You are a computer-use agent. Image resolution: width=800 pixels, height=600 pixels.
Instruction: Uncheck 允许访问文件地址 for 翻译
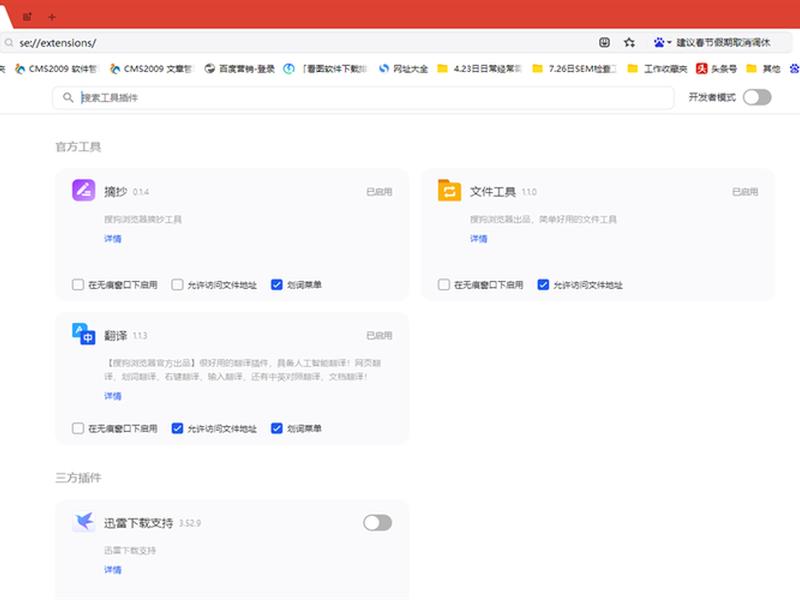tap(177, 429)
